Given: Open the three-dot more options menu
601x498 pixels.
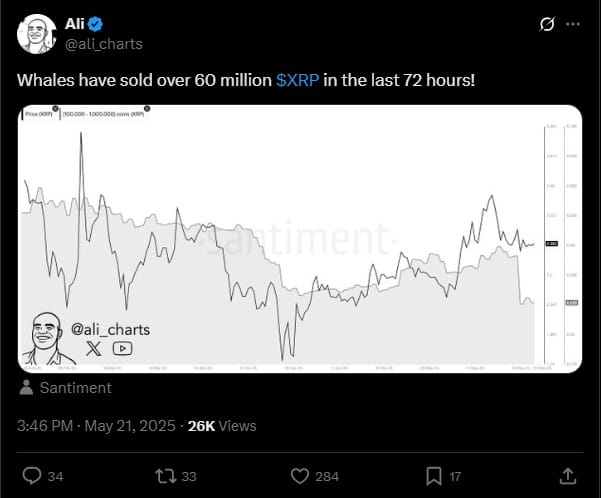Looking at the screenshot, I should [573, 24].
